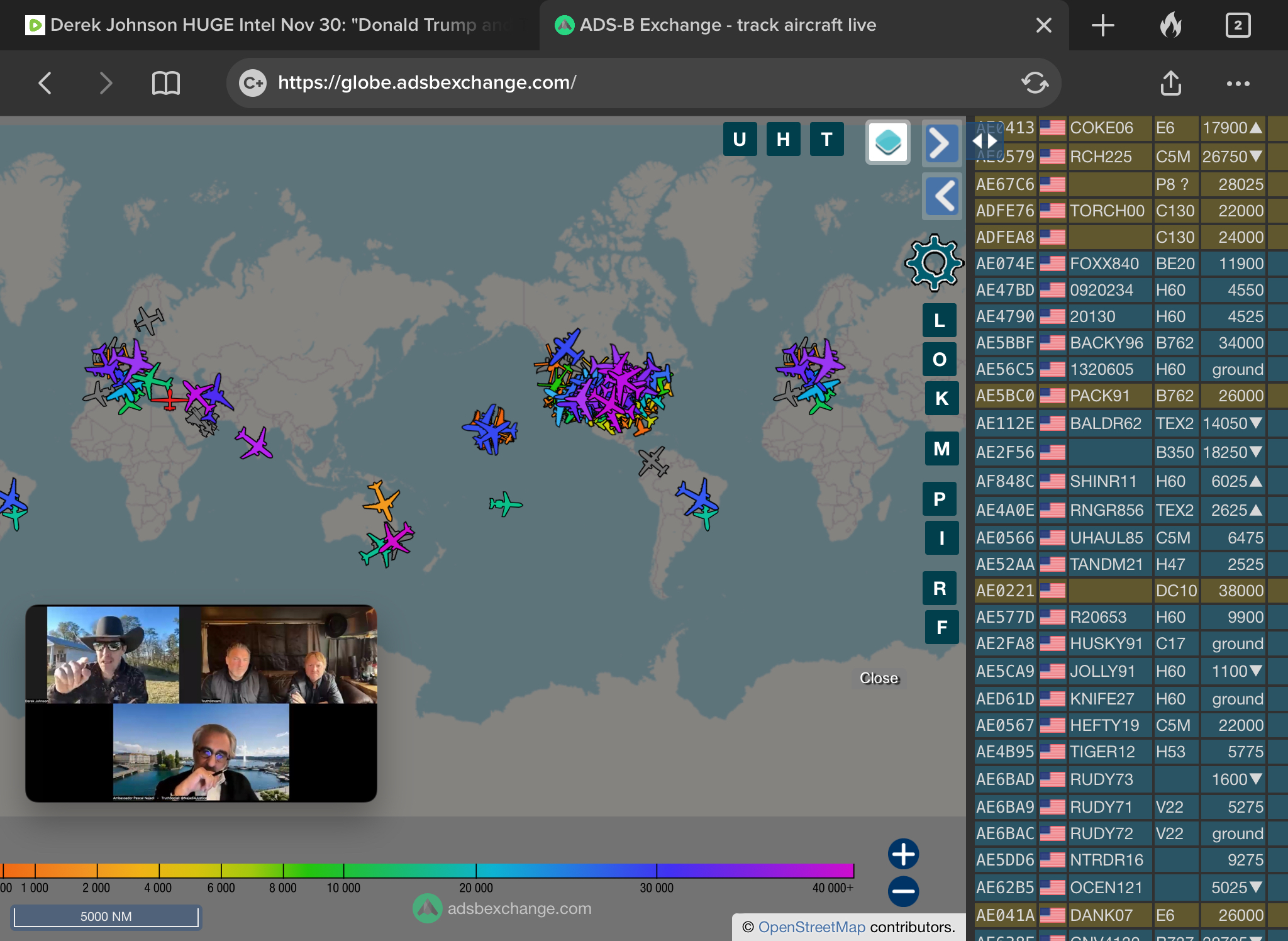
Task: Open the bookmarks book icon
Action: (x=166, y=83)
